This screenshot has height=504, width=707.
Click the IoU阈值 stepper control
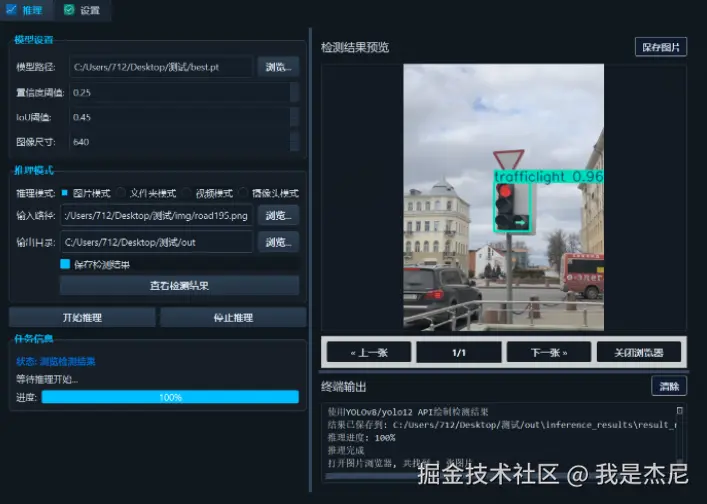tap(294, 117)
